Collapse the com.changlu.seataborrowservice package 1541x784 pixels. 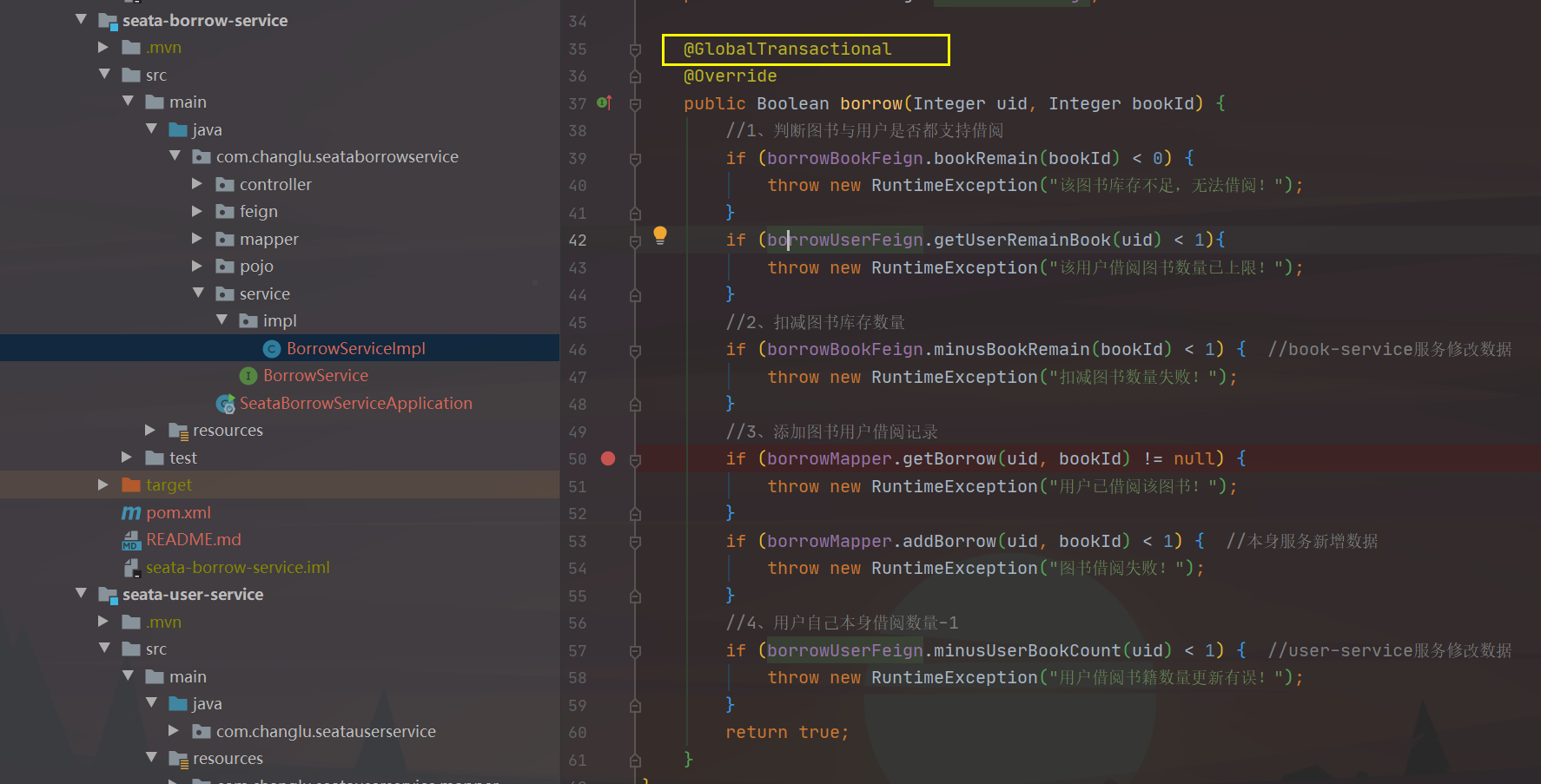click(x=175, y=156)
